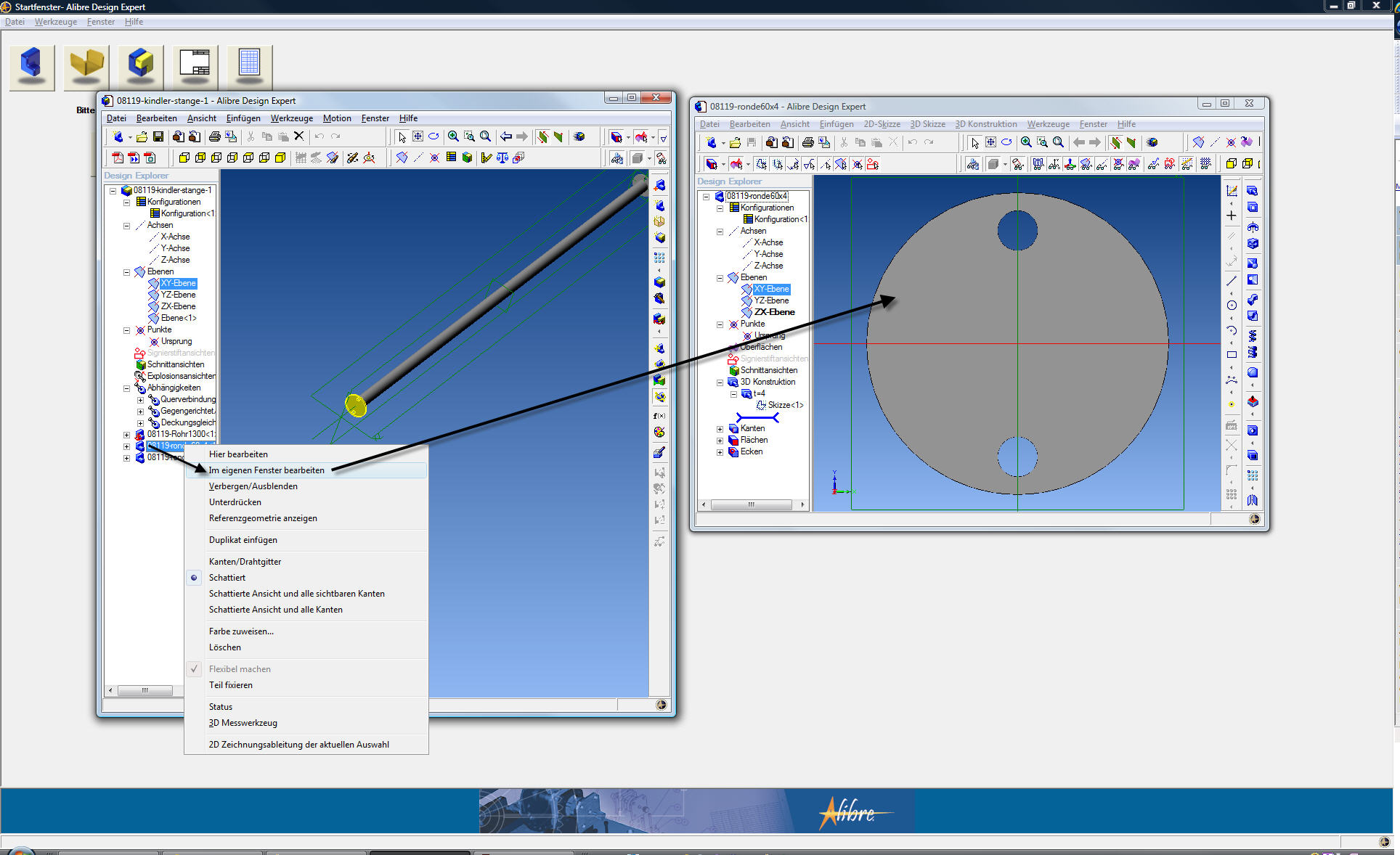
Task: Choose Farbe zuweisen... from context menu
Action: (306, 631)
